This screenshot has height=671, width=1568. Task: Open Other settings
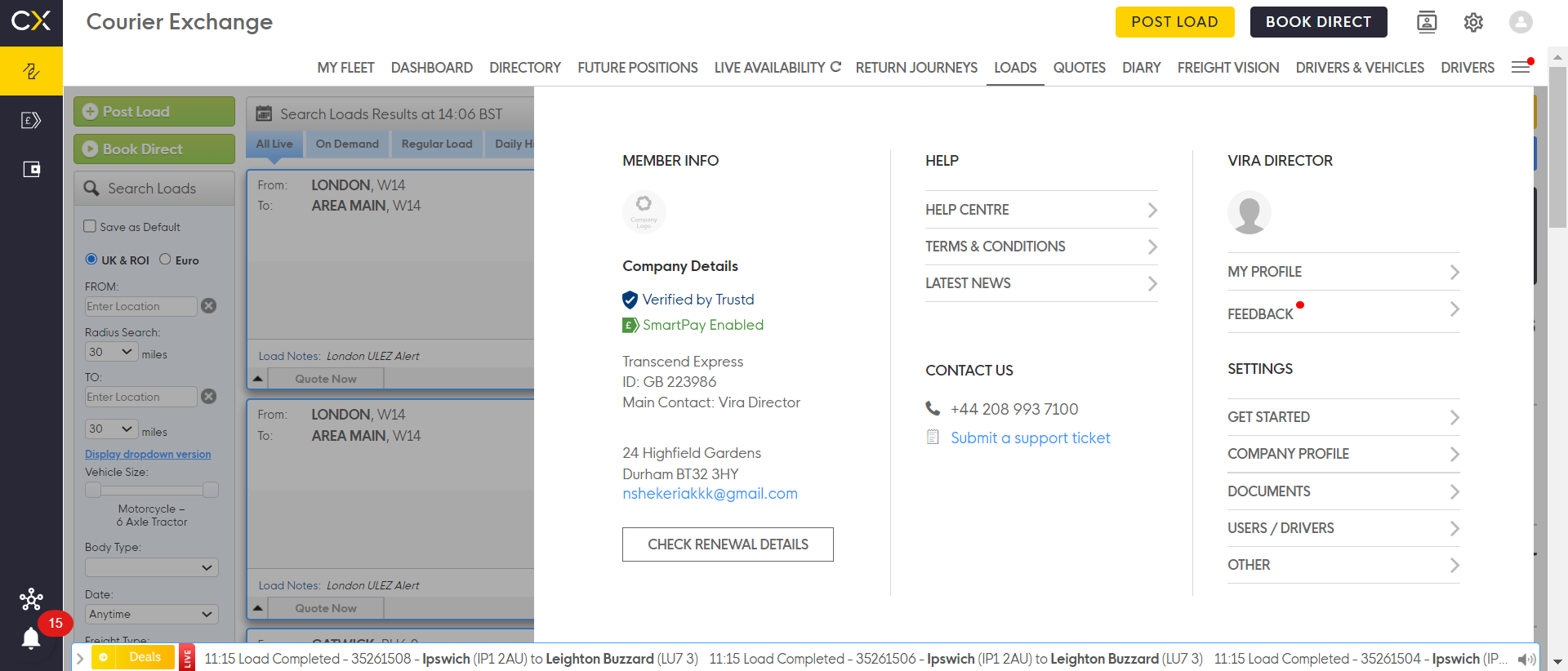point(1343,565)
